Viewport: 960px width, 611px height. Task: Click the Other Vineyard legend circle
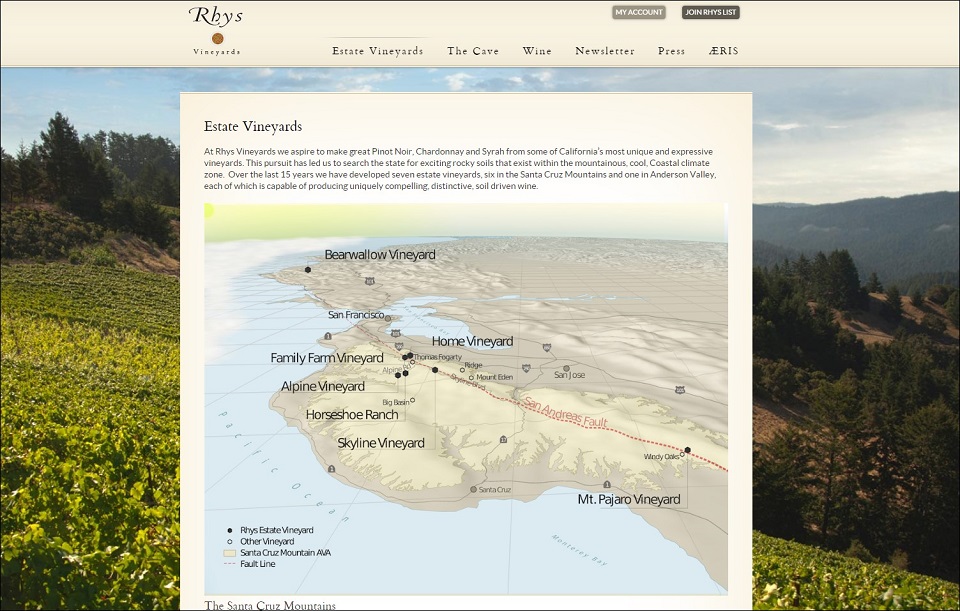point(230,541)
